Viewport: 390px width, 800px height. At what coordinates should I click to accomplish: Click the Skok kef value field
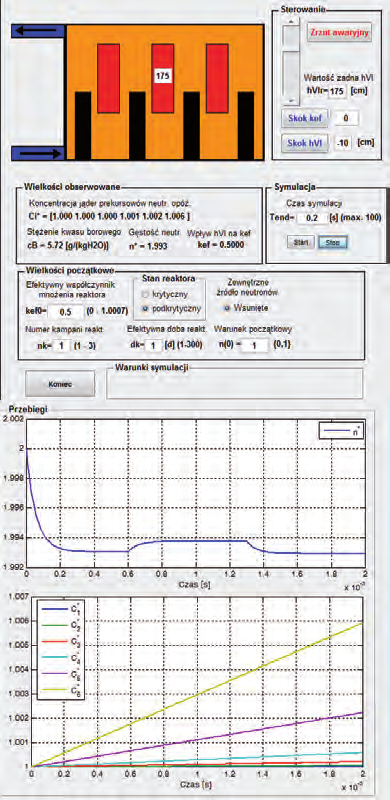(346, 118)
